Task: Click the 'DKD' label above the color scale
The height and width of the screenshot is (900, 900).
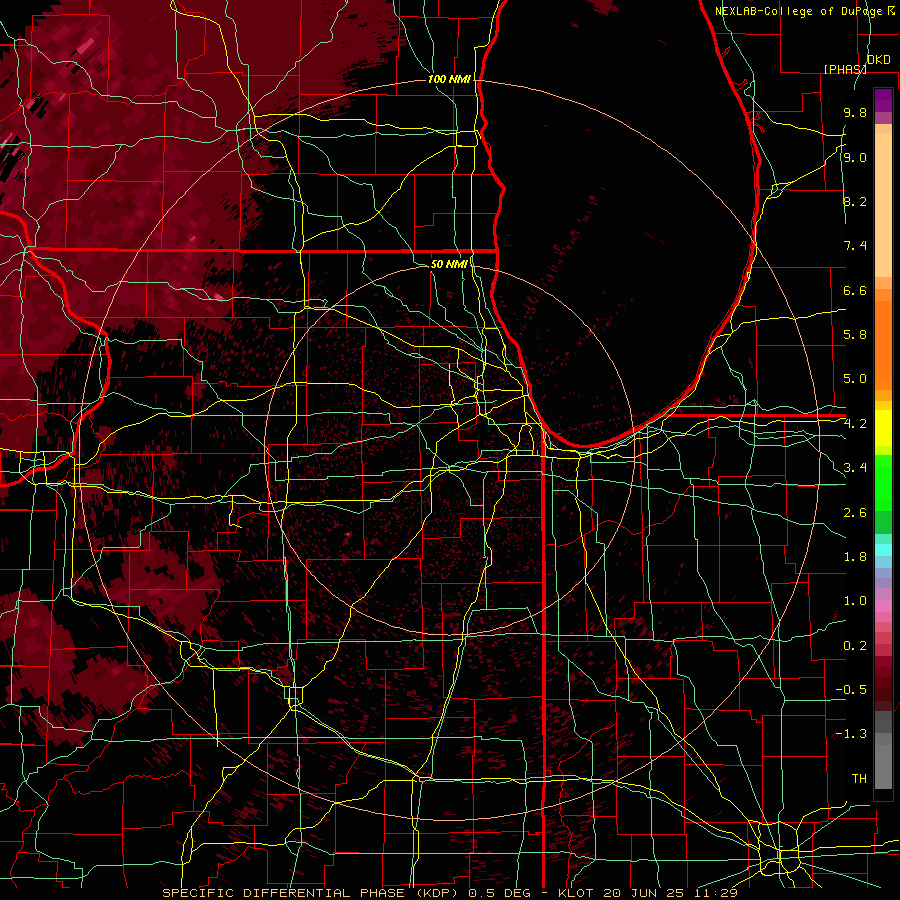Action: (x=879, y=60)
